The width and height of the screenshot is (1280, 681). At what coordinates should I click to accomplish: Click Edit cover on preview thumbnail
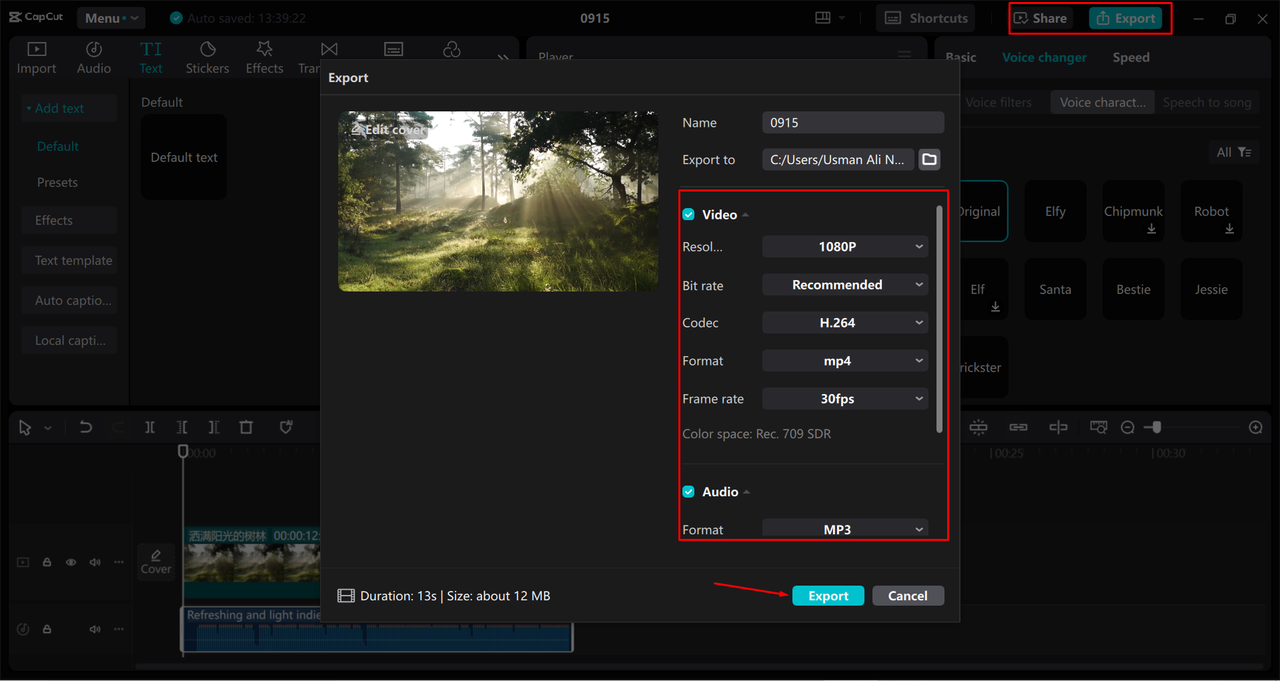(386, 130)
